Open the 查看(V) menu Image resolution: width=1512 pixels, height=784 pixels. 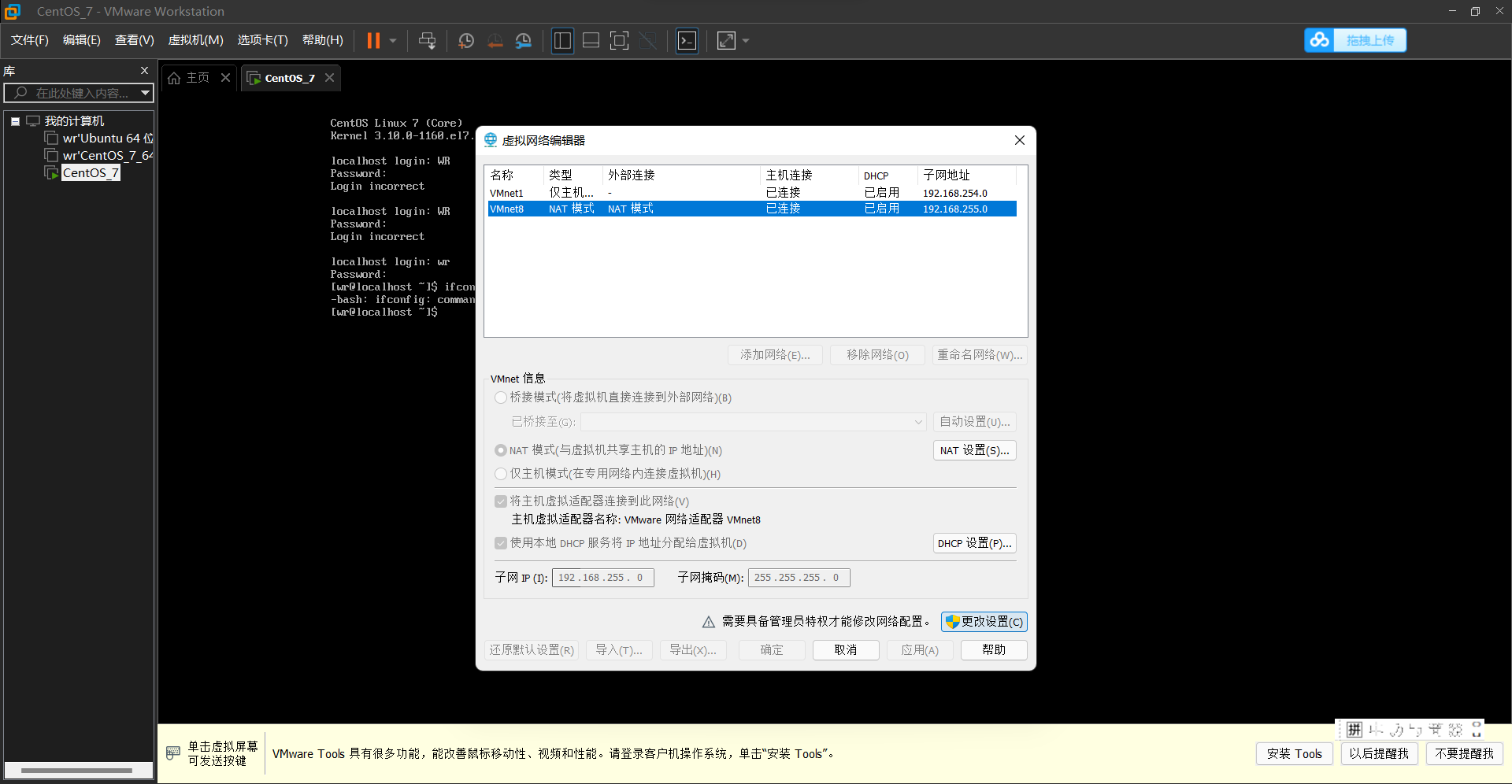point(135,40)
